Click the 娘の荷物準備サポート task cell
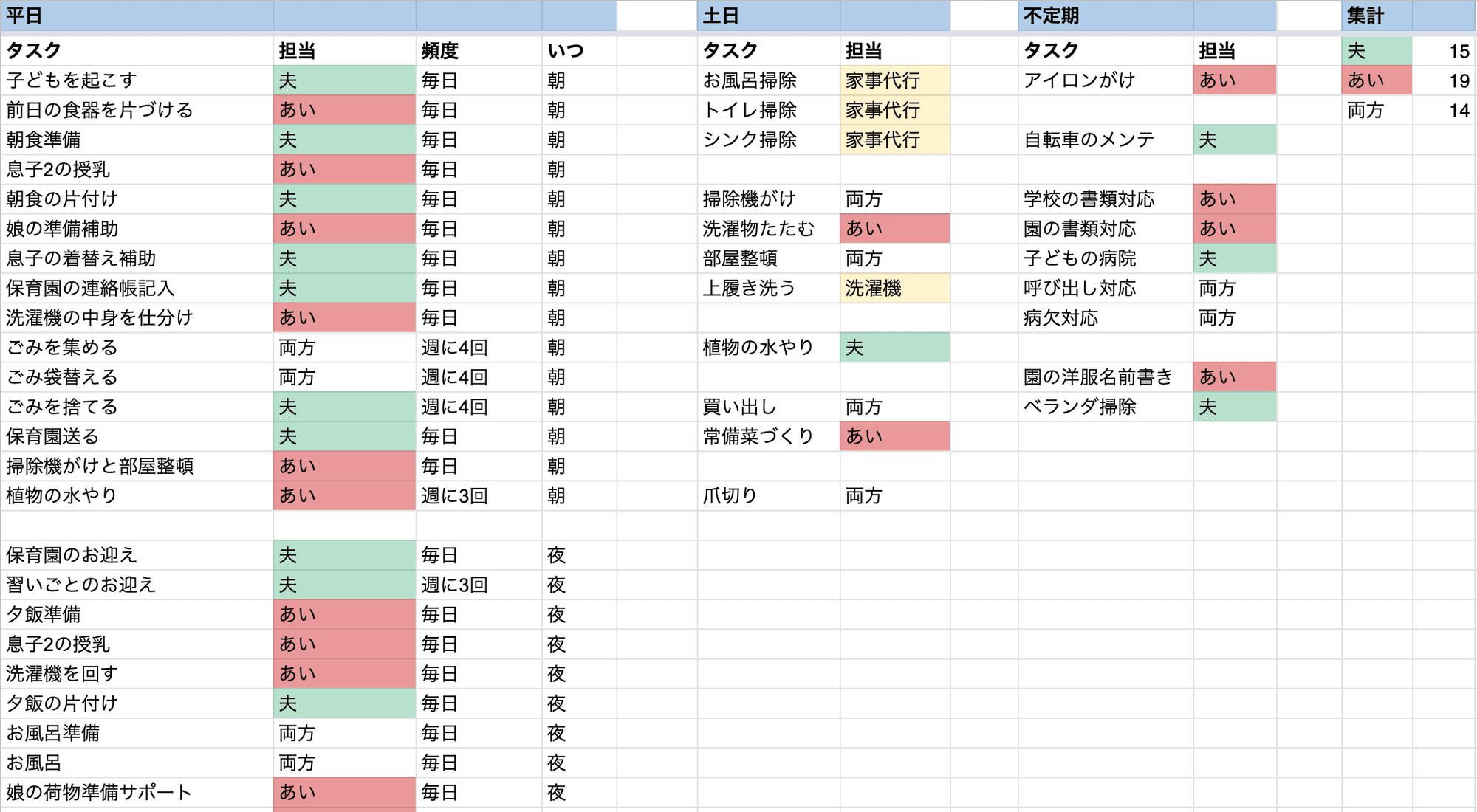The height and width of the screenshot is (812, 1477). [137, 793]
